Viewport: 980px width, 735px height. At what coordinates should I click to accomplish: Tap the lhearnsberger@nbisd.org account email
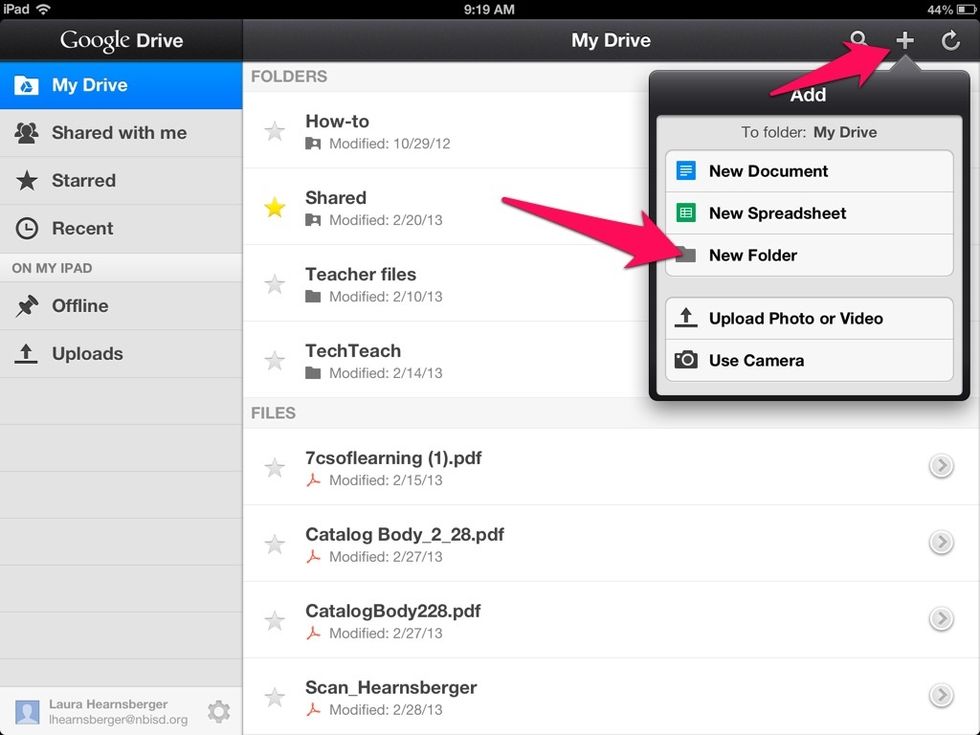click(x=118, y=720)
